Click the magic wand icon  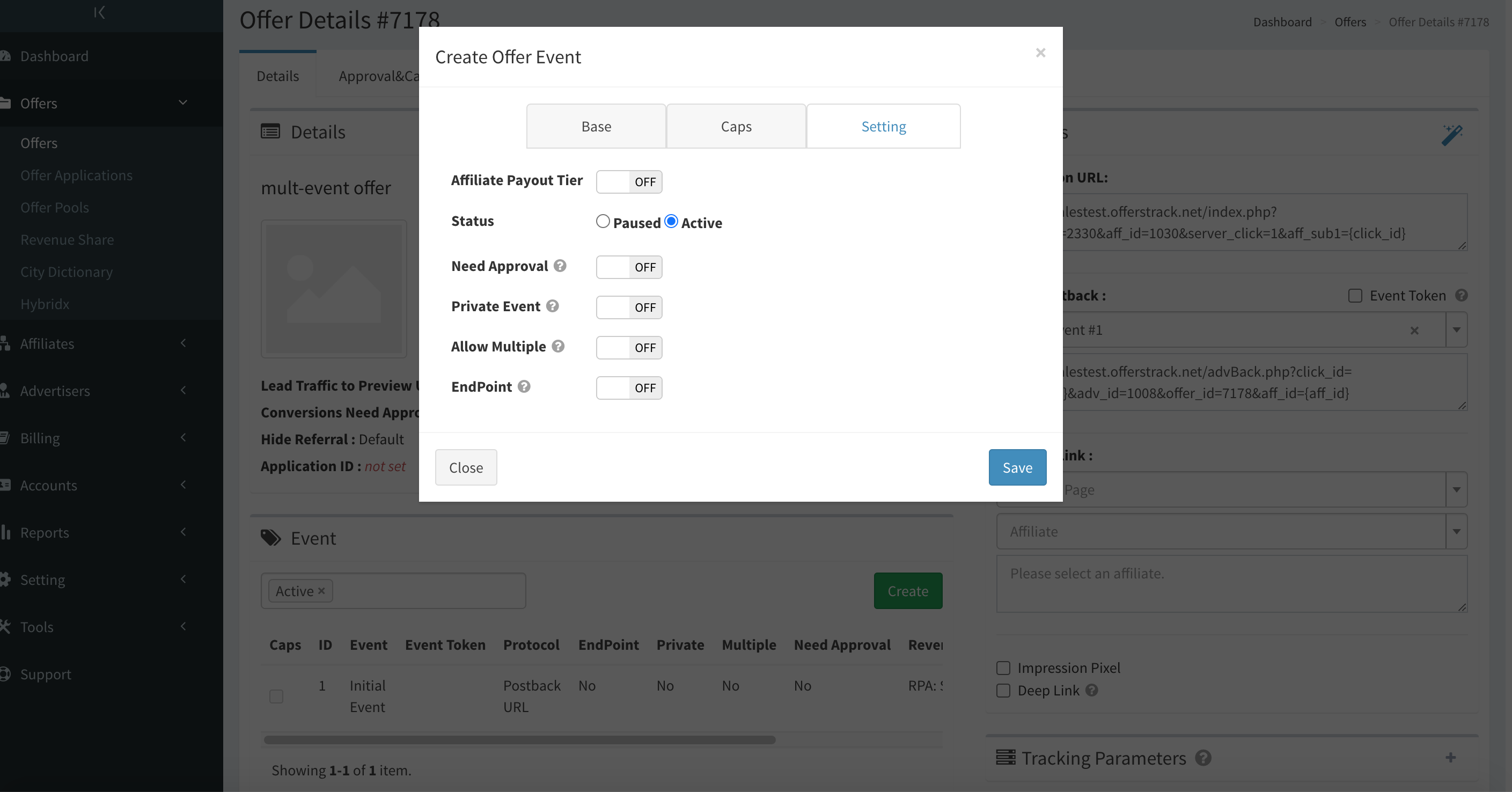tap(1452, 135)
